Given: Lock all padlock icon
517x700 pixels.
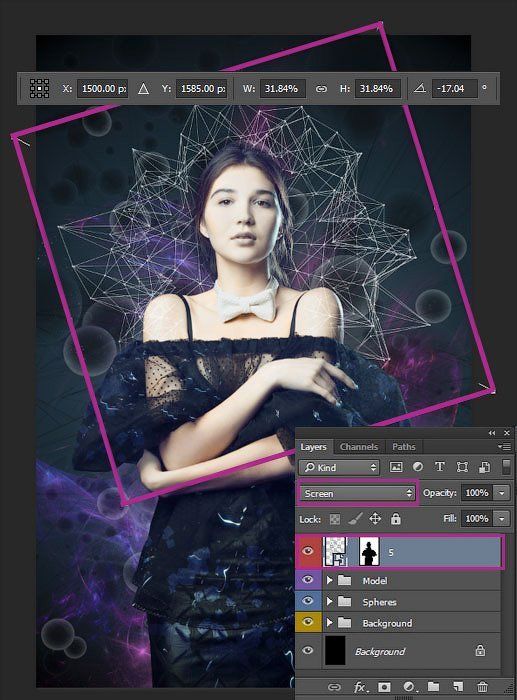Looking at the screenshot, I should (x=396, y=519).
